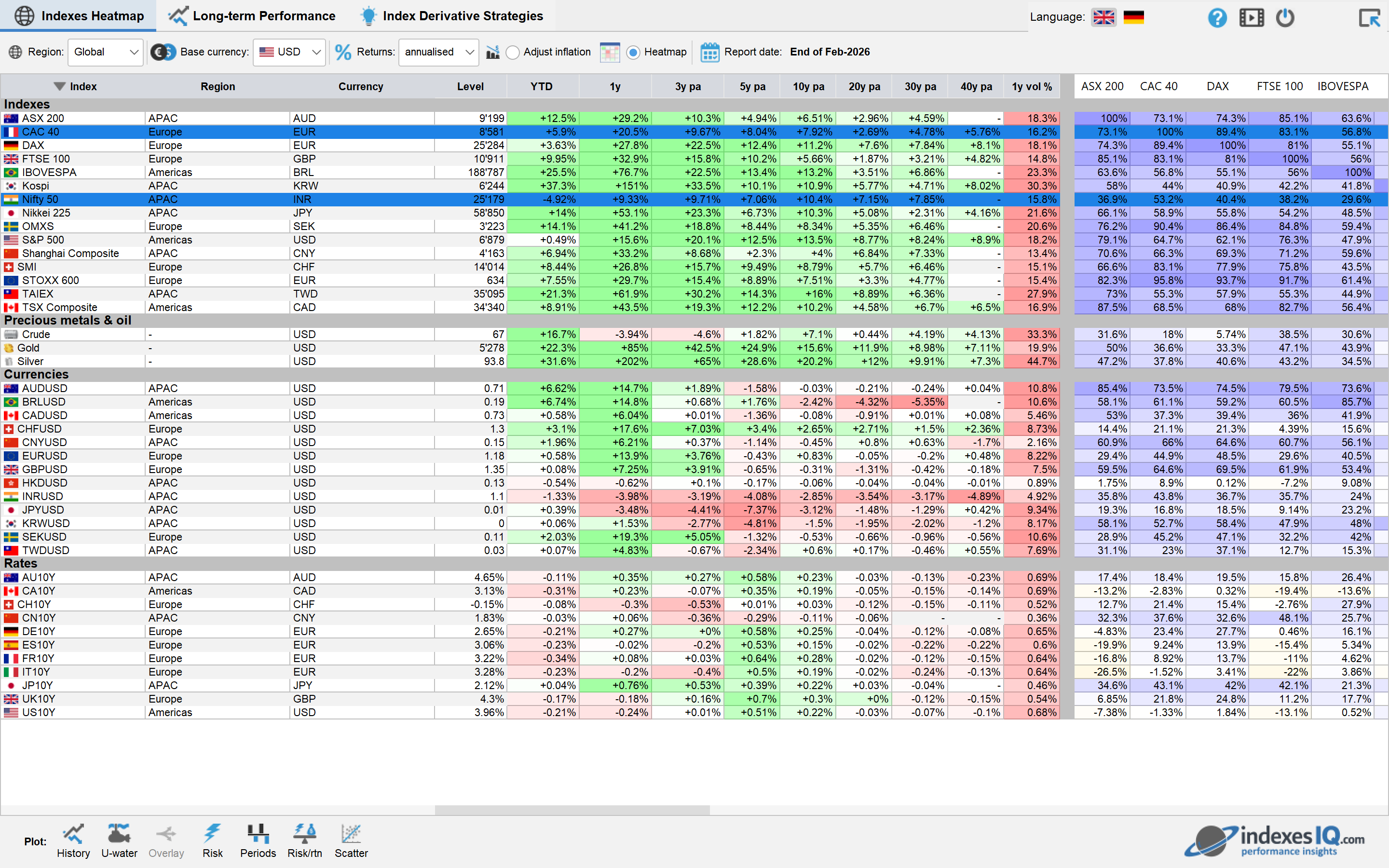This screenshot has height=868, width=1389.
Task: Open the Base currency USD dropdown
Action: tap(289, 52)
